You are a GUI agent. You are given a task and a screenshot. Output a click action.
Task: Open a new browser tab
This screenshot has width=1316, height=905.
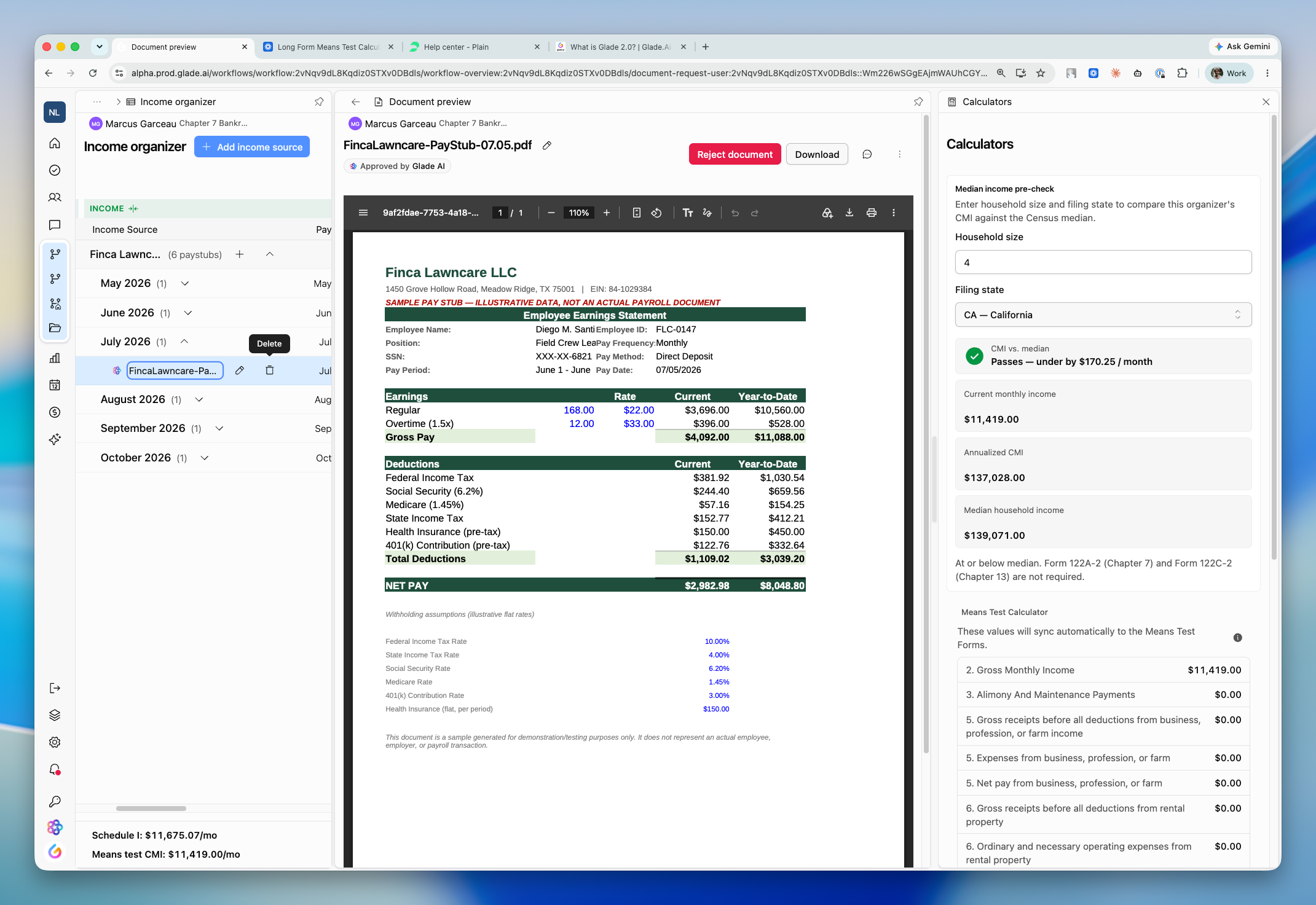coord(706,47)
